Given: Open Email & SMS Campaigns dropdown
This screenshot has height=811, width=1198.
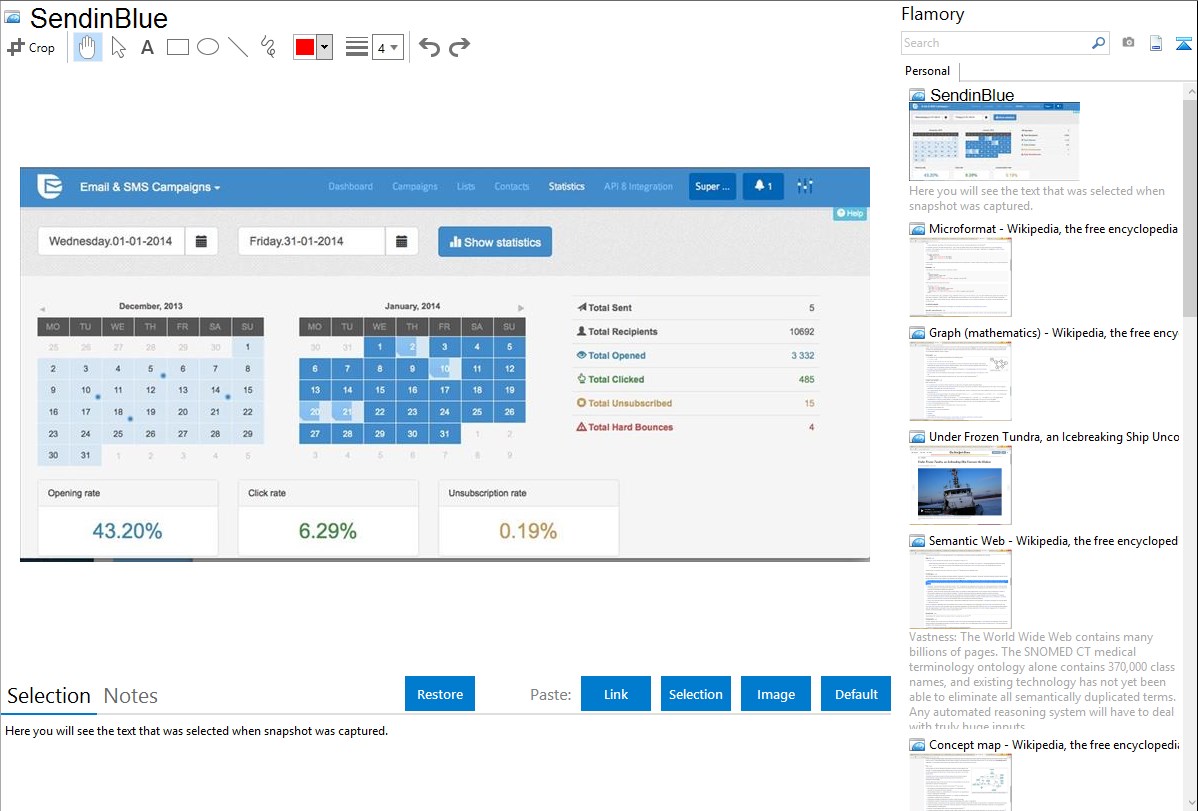Looking at the screenshot, I should pos(150,187).
